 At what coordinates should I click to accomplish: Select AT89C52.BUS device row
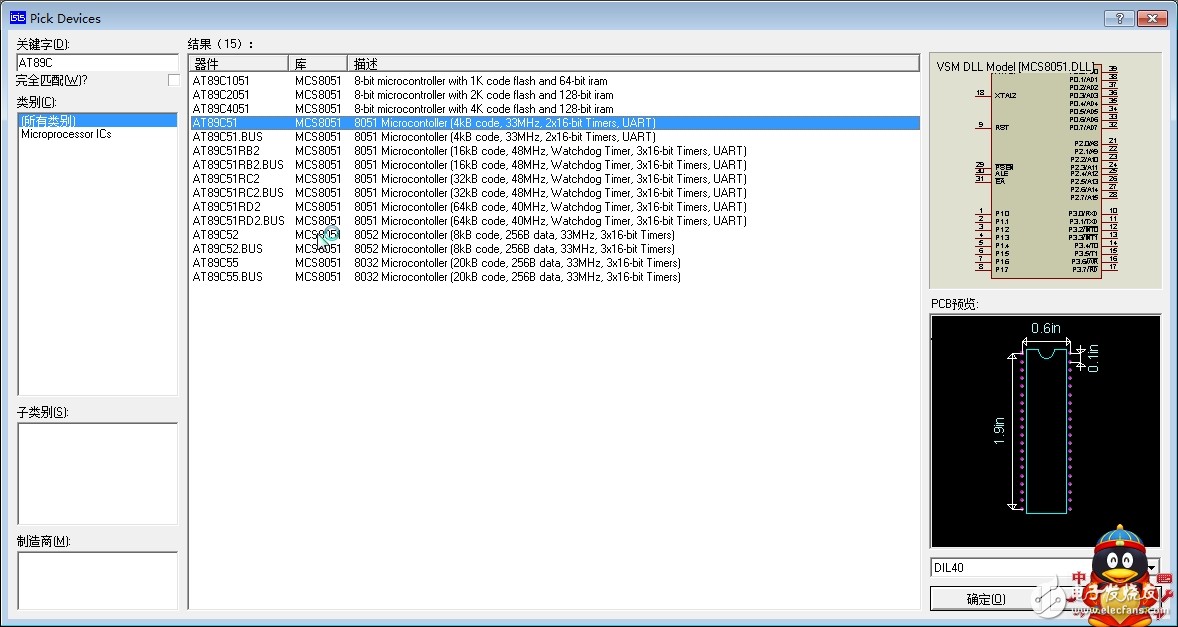pos(554,249)
